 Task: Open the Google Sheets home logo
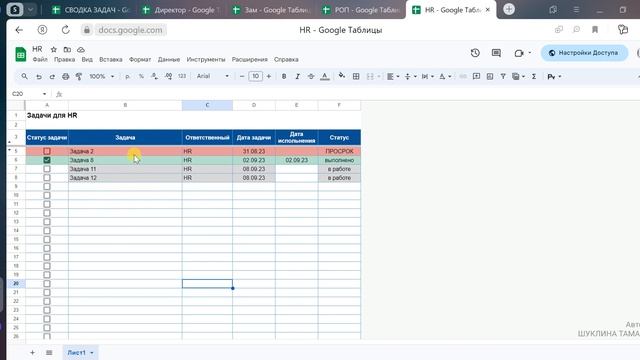click(20, 54)
